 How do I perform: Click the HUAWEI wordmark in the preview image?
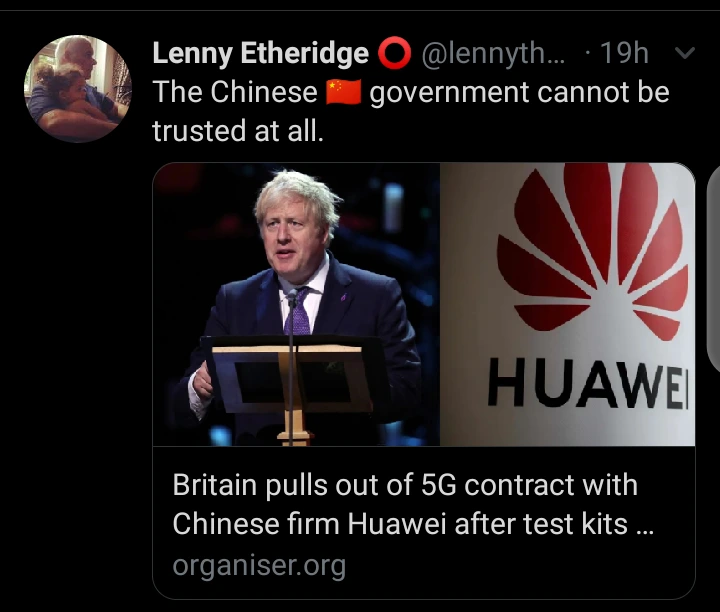[589, 384]
